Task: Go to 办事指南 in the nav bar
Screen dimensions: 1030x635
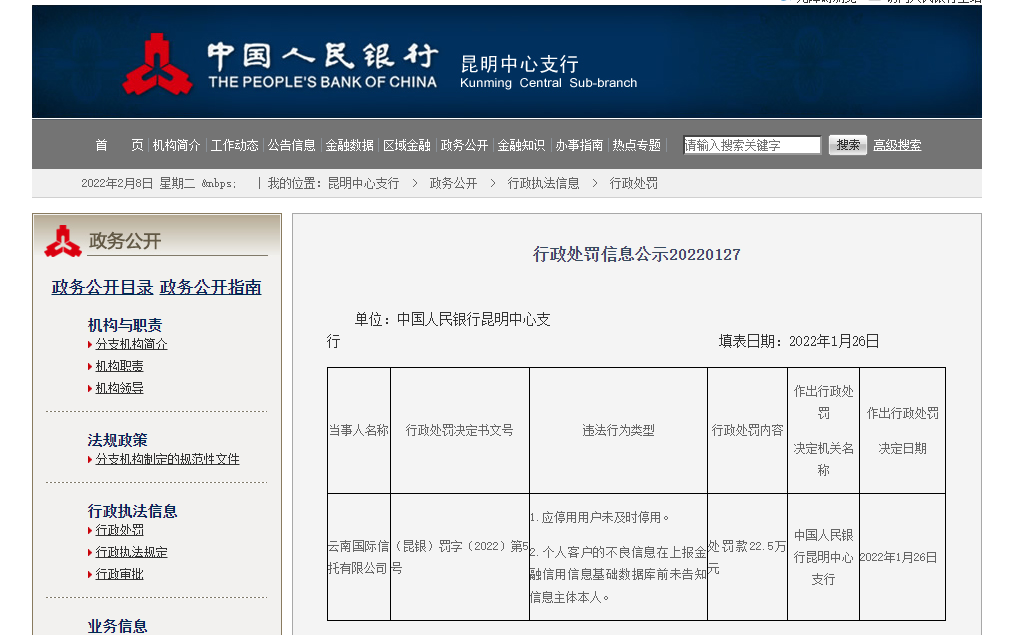Action: [x=579, y=145]
